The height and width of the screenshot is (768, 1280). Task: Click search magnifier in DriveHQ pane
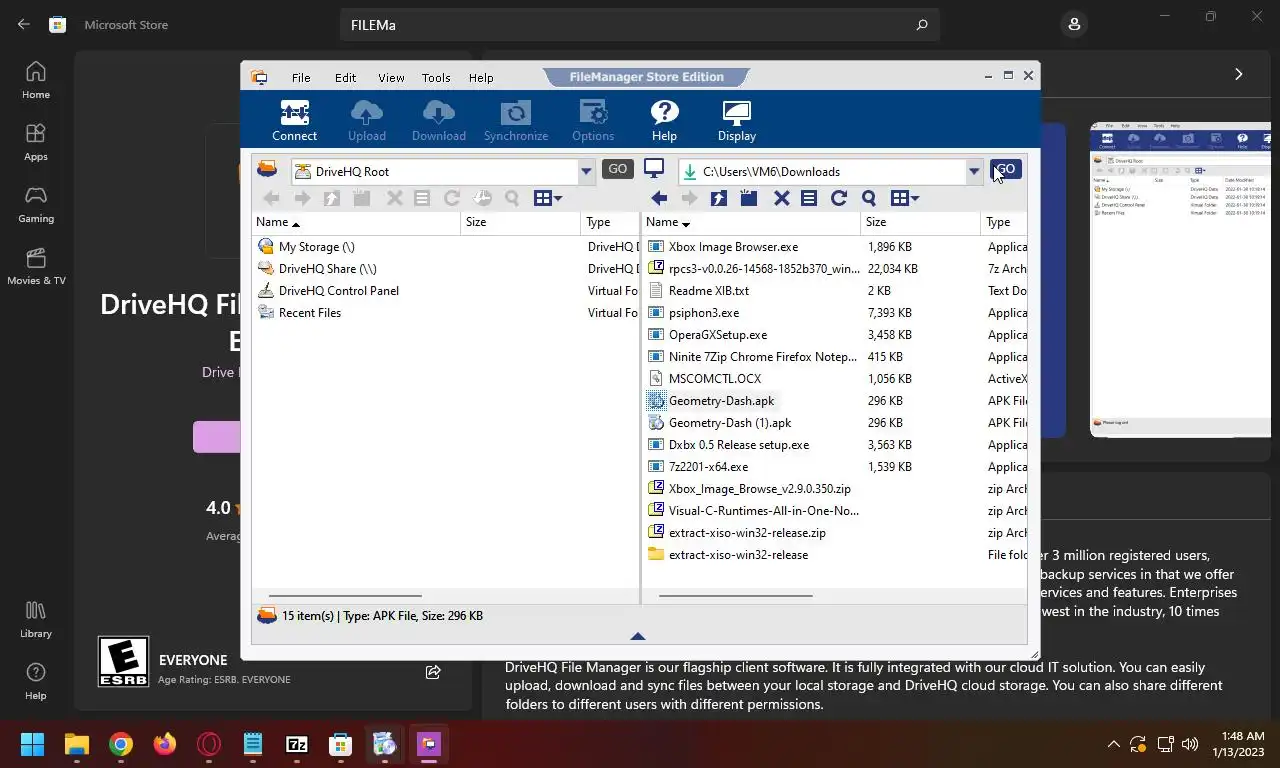tap(511, 198)
